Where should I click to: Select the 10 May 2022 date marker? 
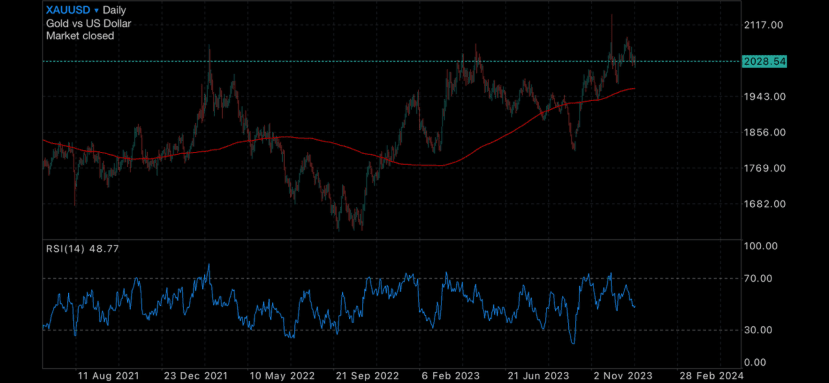pyautogui.click(x=281, y=375)
